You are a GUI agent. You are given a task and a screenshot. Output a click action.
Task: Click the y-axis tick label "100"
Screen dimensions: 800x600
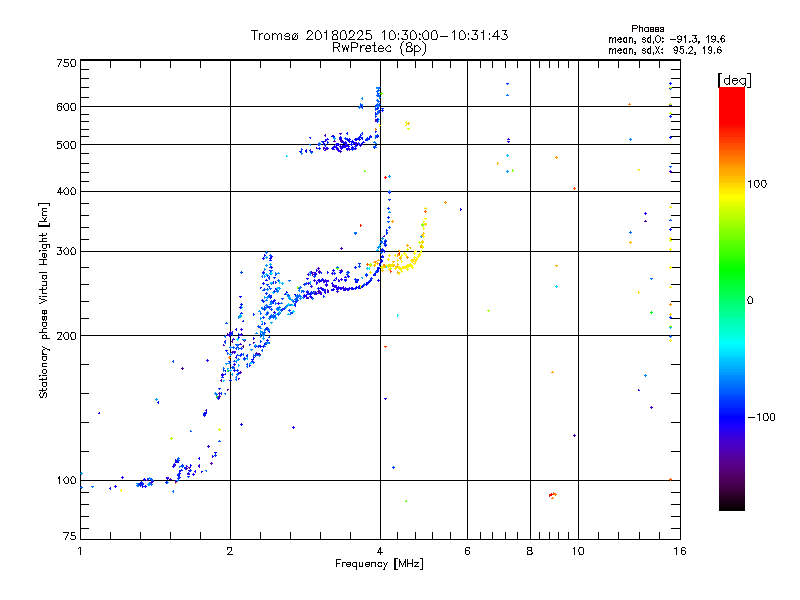66,481
